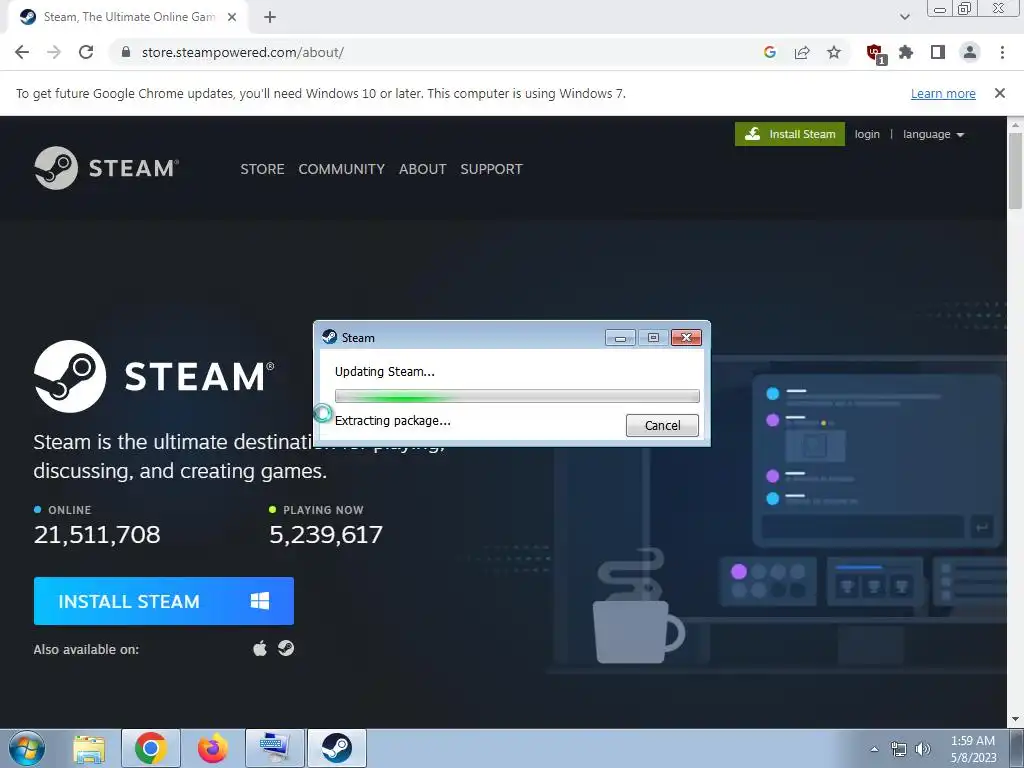Dismiss the Chrome update notification bar

coord(1000,93)
